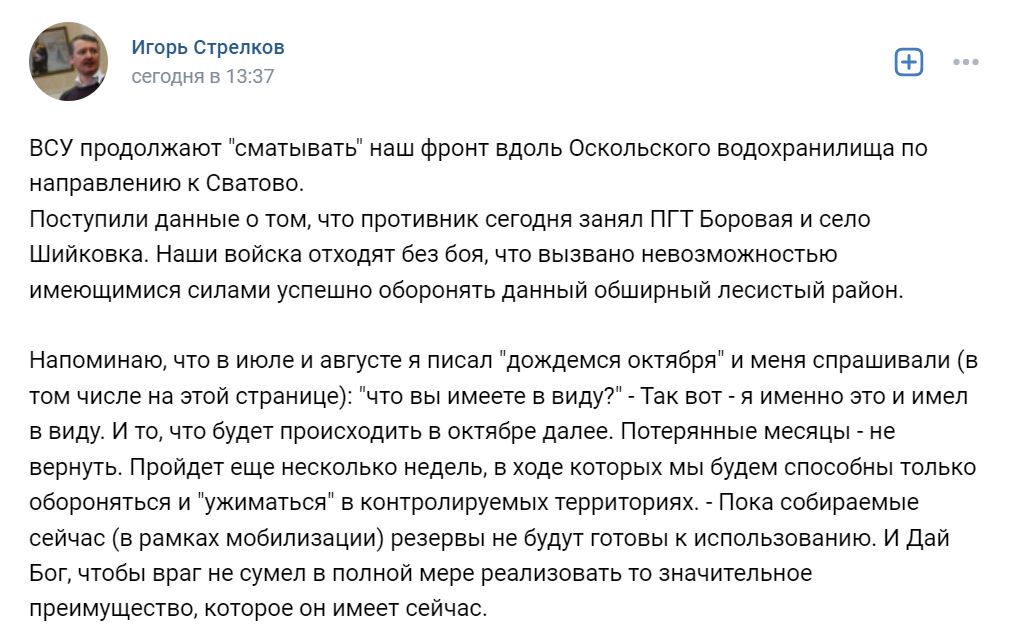Click the subscribe plus icon
Viewport: 1013px width, 643px height.
(x=908, y=62)
